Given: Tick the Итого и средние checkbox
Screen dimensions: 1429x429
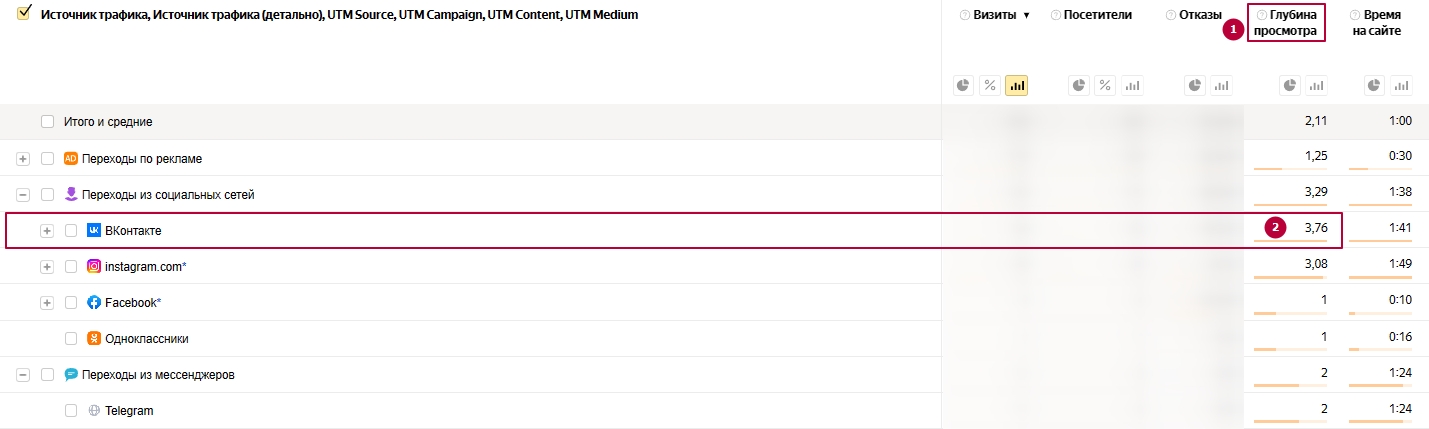Looking at the screenshot, I should tap(47, 122).
